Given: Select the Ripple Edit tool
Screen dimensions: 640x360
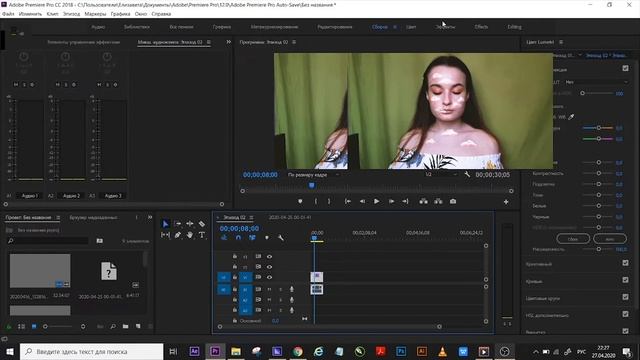Looking at the screenshot, I should pyautogui.click(x=190, y=224).
